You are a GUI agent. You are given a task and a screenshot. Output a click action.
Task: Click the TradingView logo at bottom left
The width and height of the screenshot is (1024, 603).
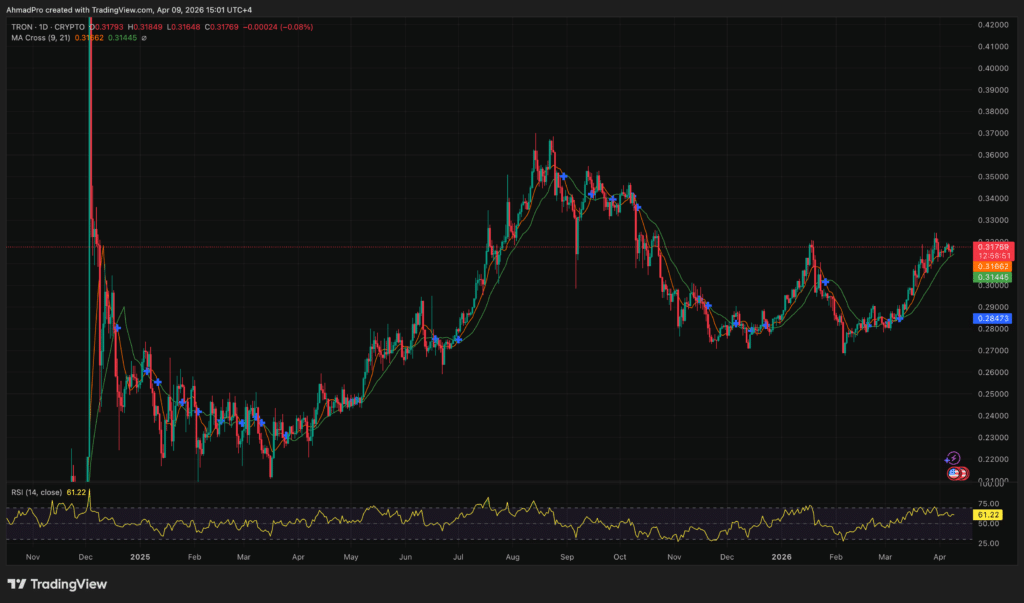point(57,584)
